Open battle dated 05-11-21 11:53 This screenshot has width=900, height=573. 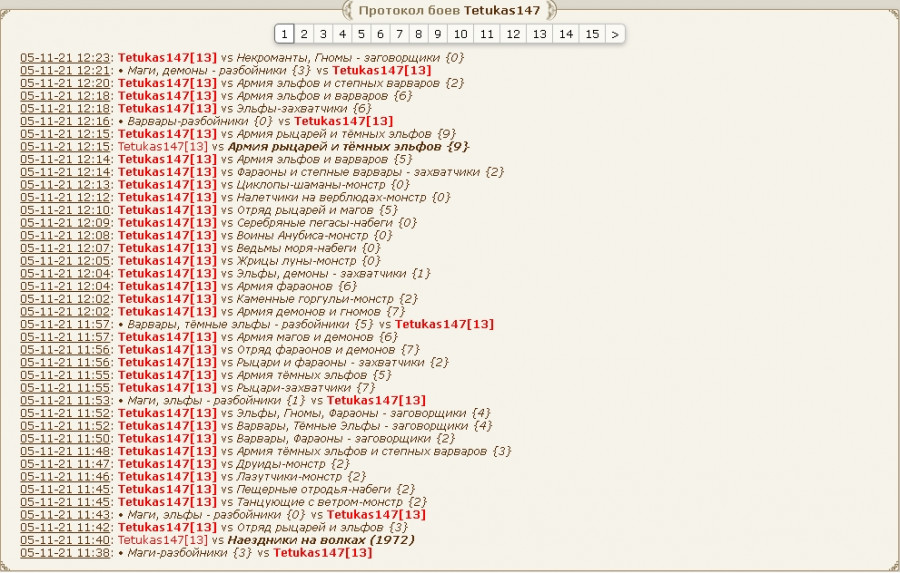click(x=65, y=400)
